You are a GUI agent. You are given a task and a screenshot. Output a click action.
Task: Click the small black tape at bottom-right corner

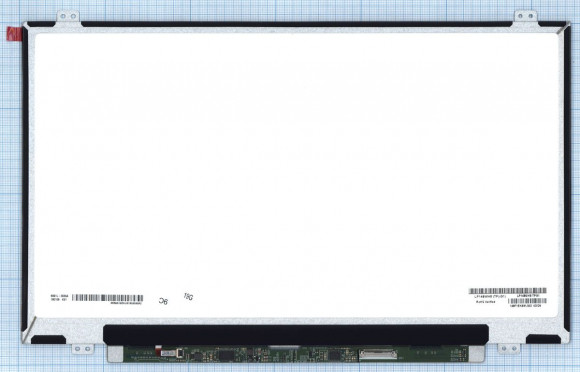click(x=543, y=339)
